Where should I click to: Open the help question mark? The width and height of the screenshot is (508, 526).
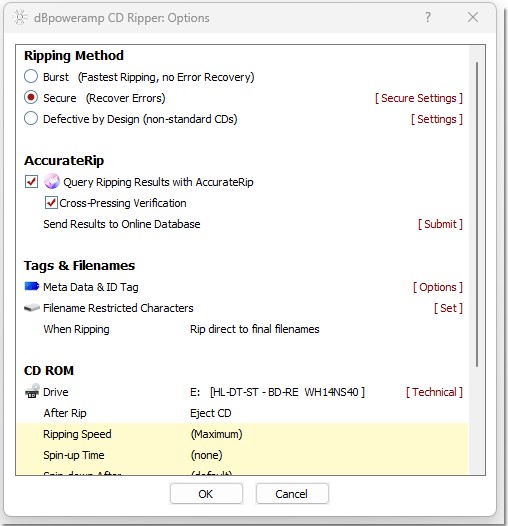(428, 17)
